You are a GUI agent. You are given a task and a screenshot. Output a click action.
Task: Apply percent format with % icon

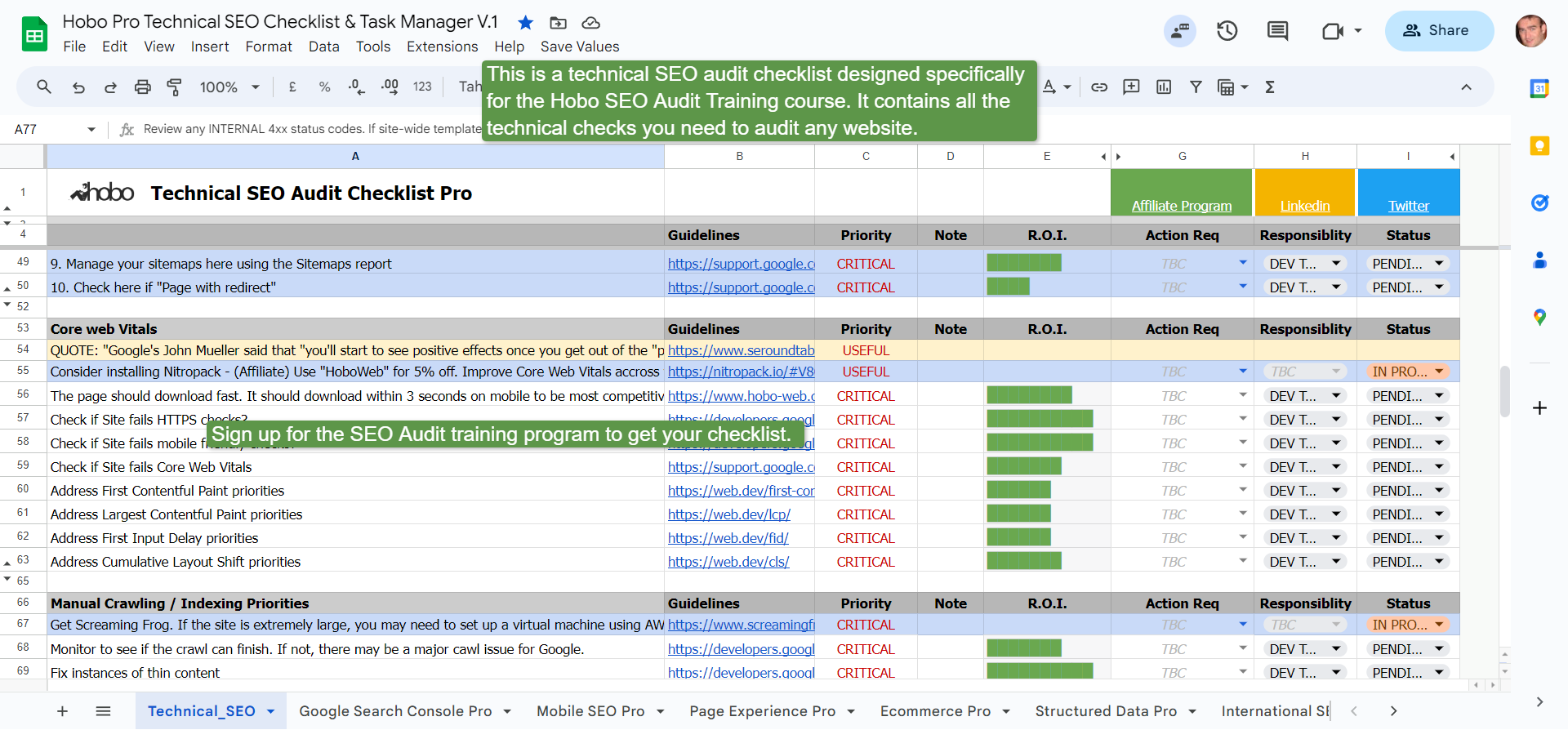[324, 87]
